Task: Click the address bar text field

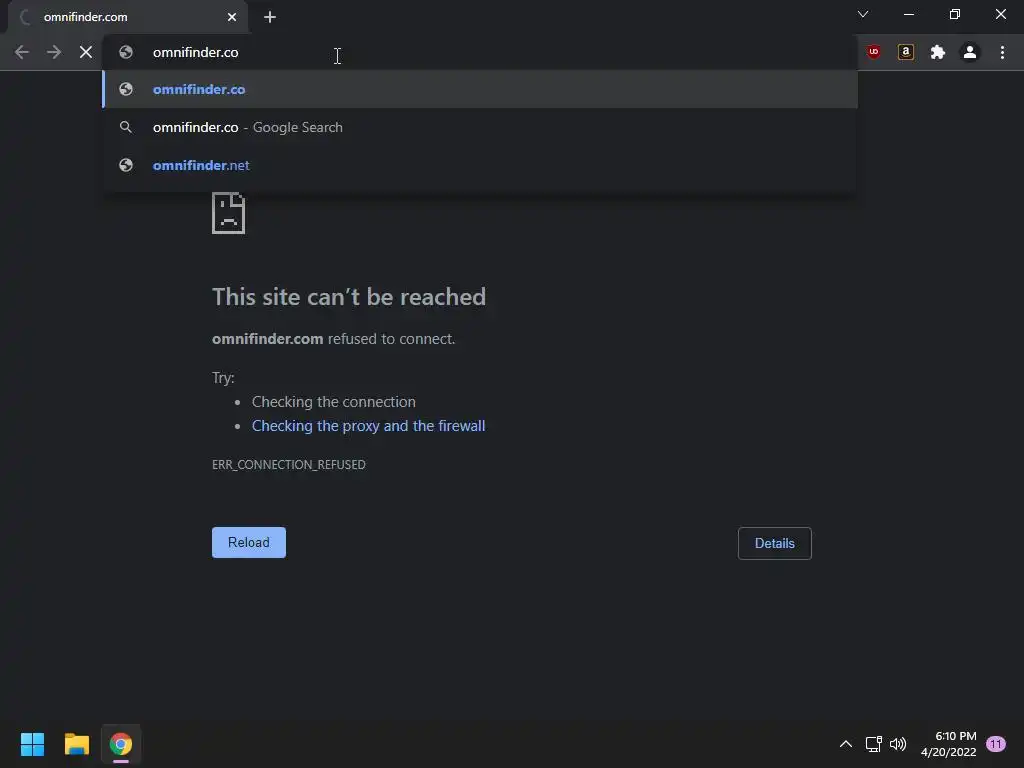Action: [x=480, y=52]
